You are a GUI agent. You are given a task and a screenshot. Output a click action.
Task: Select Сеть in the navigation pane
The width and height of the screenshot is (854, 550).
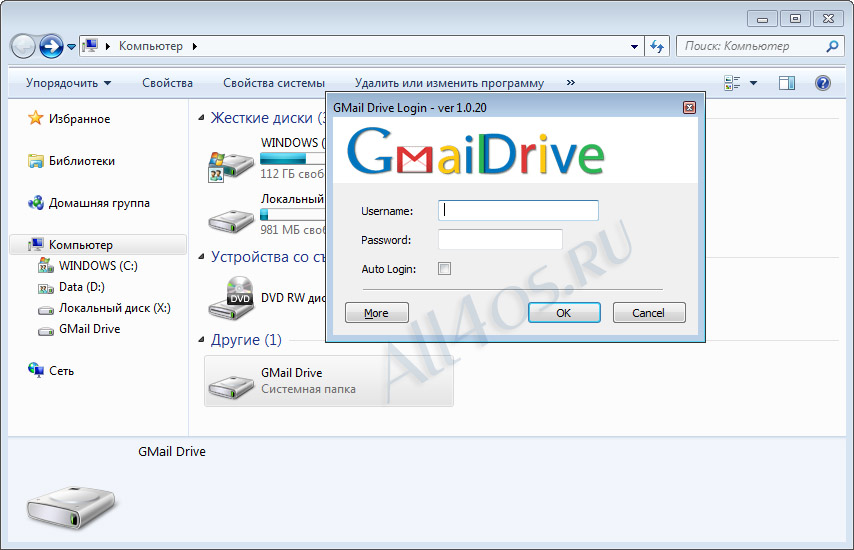click(61, 371)
